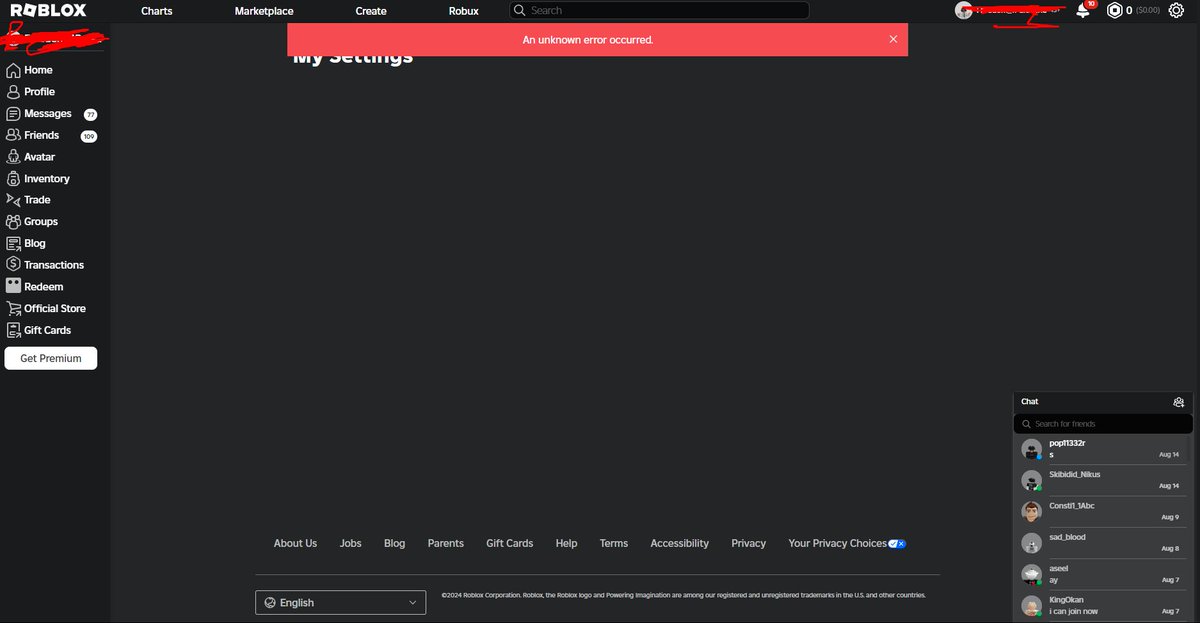Image resolution: width=1200 pixels, height=623 pixels.
Task: Click the user avatar in top bar
Action: 964,11
